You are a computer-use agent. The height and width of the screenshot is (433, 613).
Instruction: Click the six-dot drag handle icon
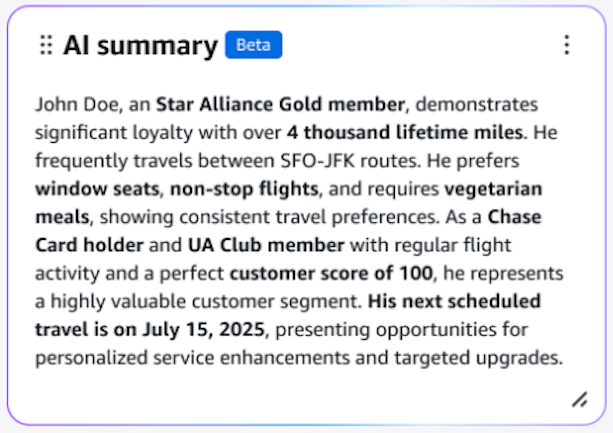pyautogui.click(x=45, y=45)
